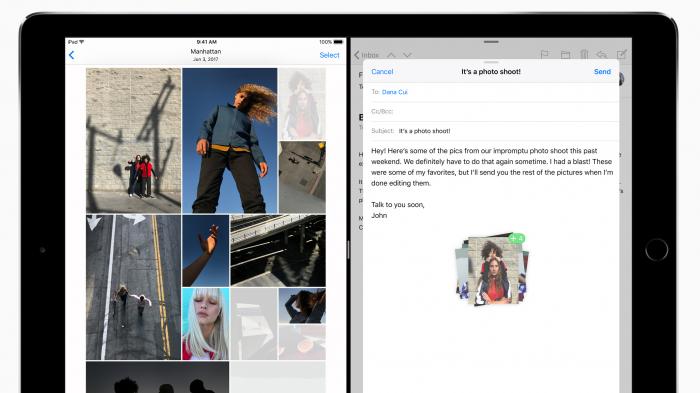700x393 pixels.
Task: Select recipient Dana Cui
Action: (x=395, y=92)
